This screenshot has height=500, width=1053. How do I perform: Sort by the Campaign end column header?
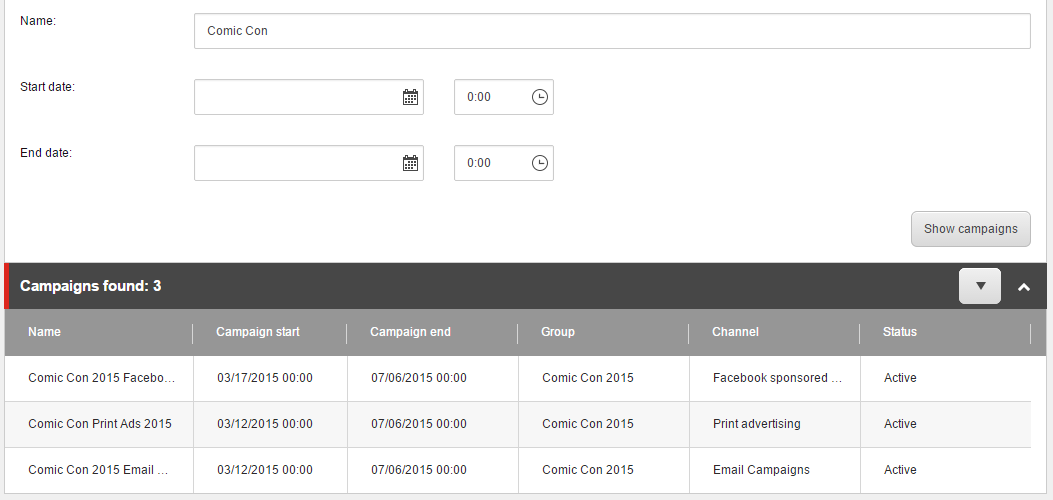[432, 332]
